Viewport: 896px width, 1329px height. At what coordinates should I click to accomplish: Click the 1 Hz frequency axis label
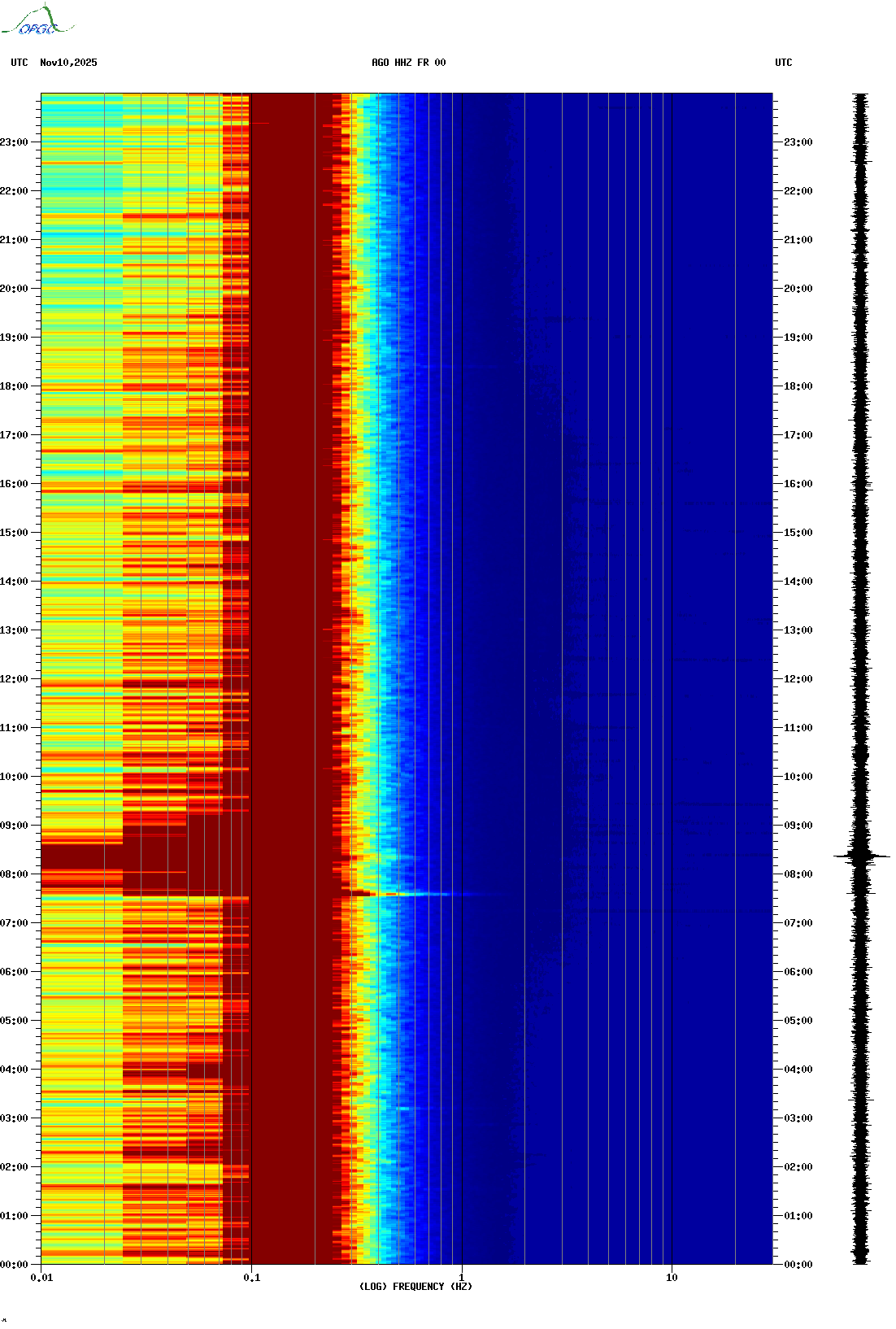462,1278
